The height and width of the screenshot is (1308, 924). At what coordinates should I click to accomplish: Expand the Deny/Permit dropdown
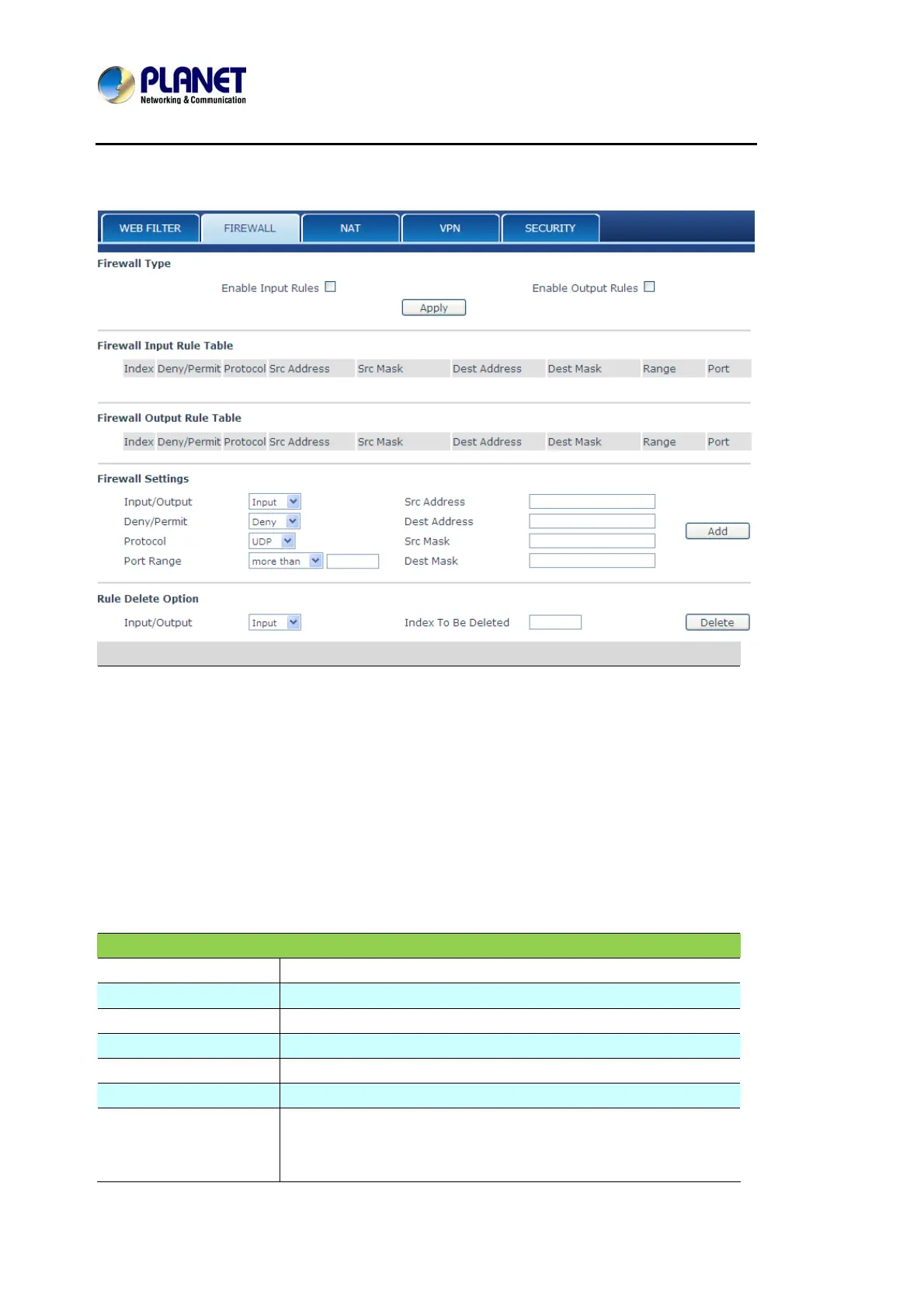pos(274,522)
